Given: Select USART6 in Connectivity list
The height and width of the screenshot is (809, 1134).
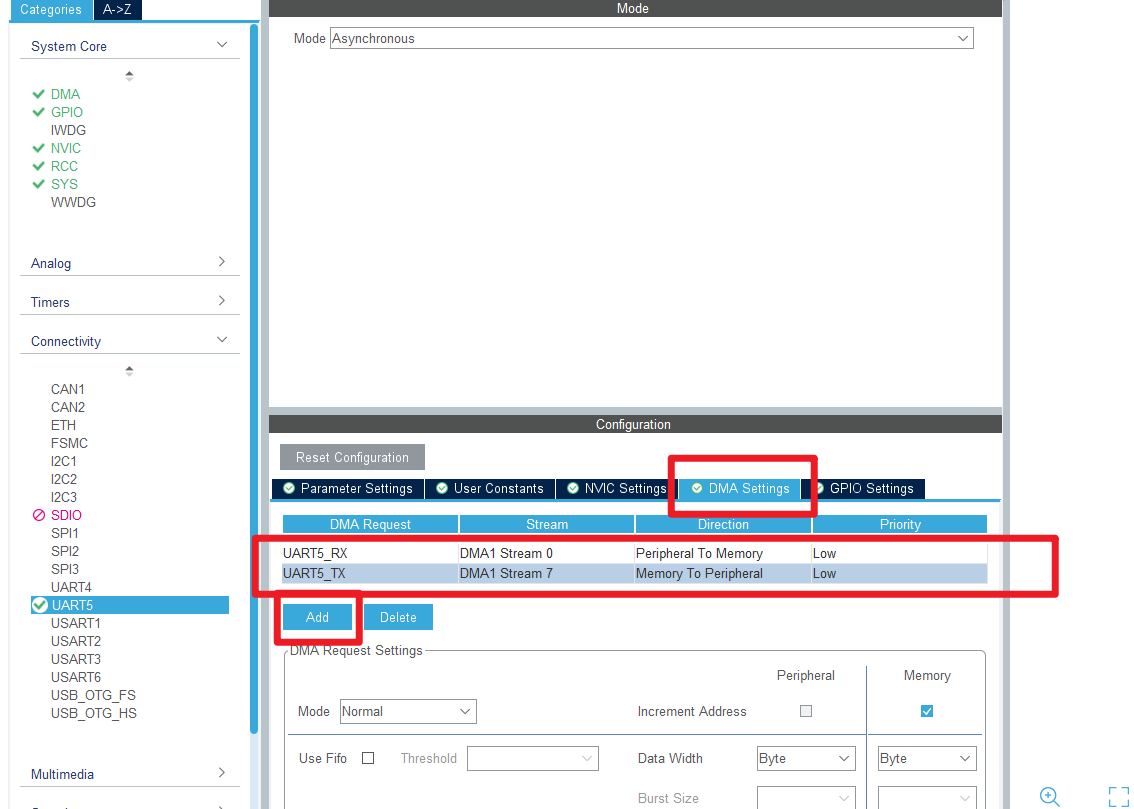Looking at the screenshot, I should (76, 677).
